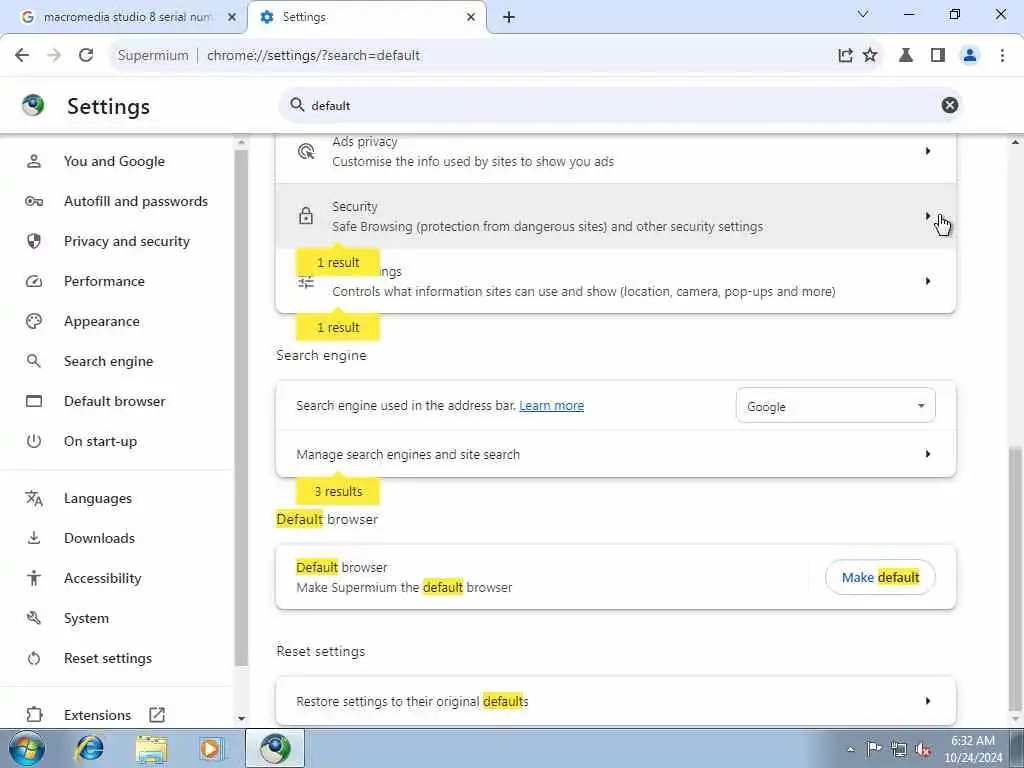This screenshot has height=768, width=1024.
Task: Open the experiments flask icon
Action: pyautogui.click(x=906, y=56)
